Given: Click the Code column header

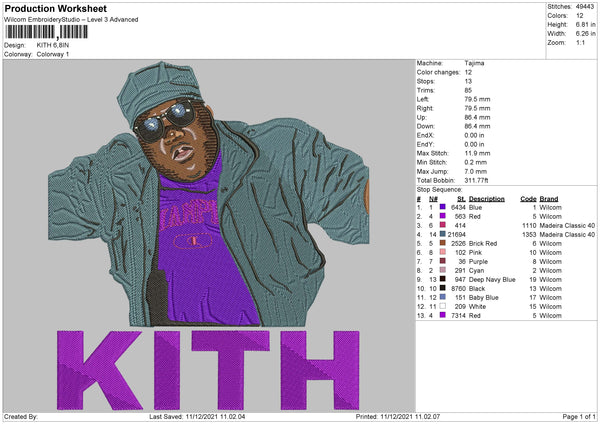Looking at the screenshot, I should pos(528,199).
